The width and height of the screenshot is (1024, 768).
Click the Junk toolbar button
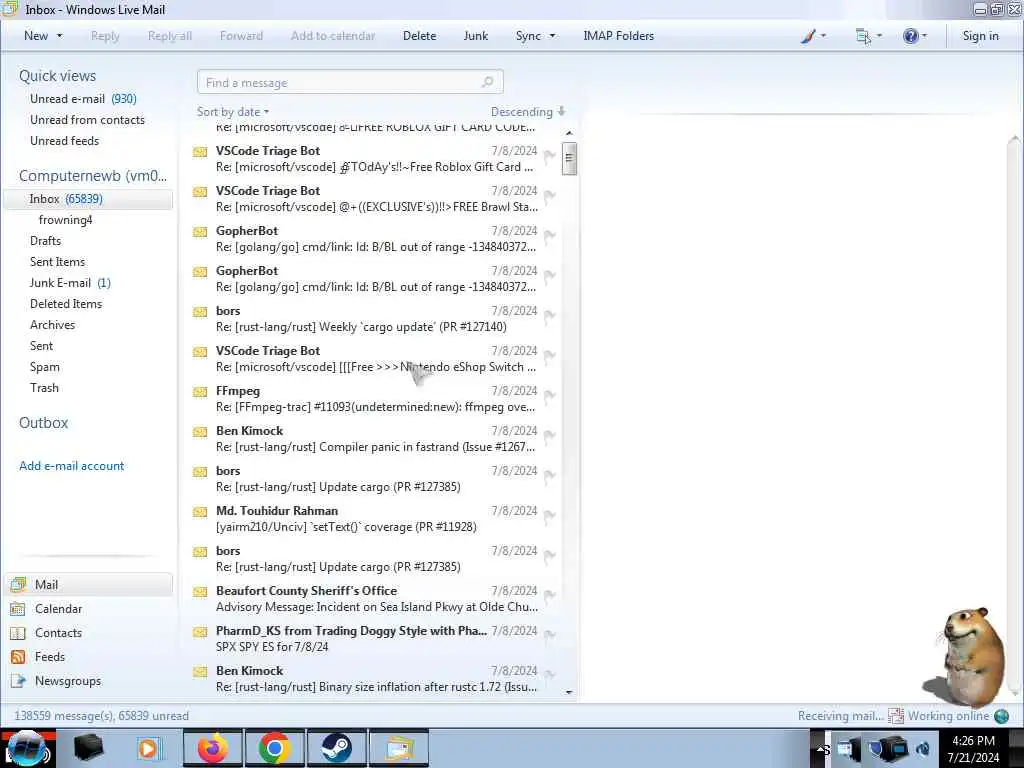pos(475,36)
